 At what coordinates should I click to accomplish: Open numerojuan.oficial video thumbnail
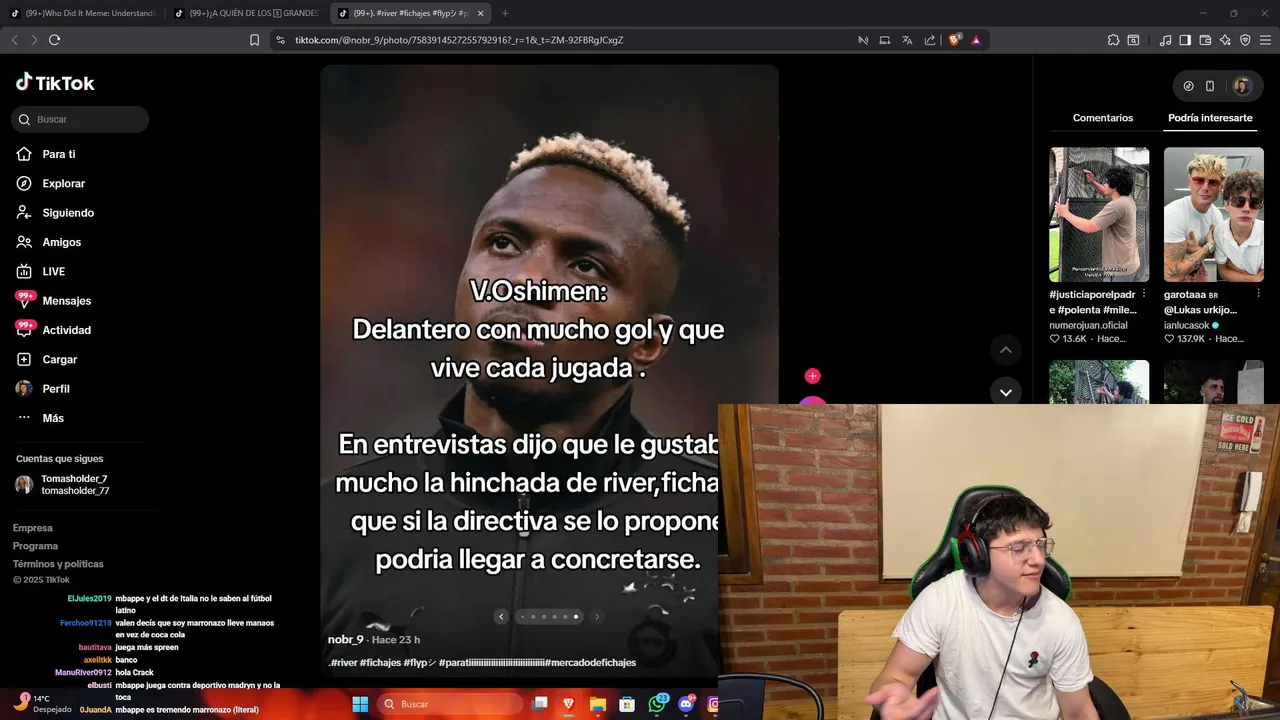click(1099, 214)
